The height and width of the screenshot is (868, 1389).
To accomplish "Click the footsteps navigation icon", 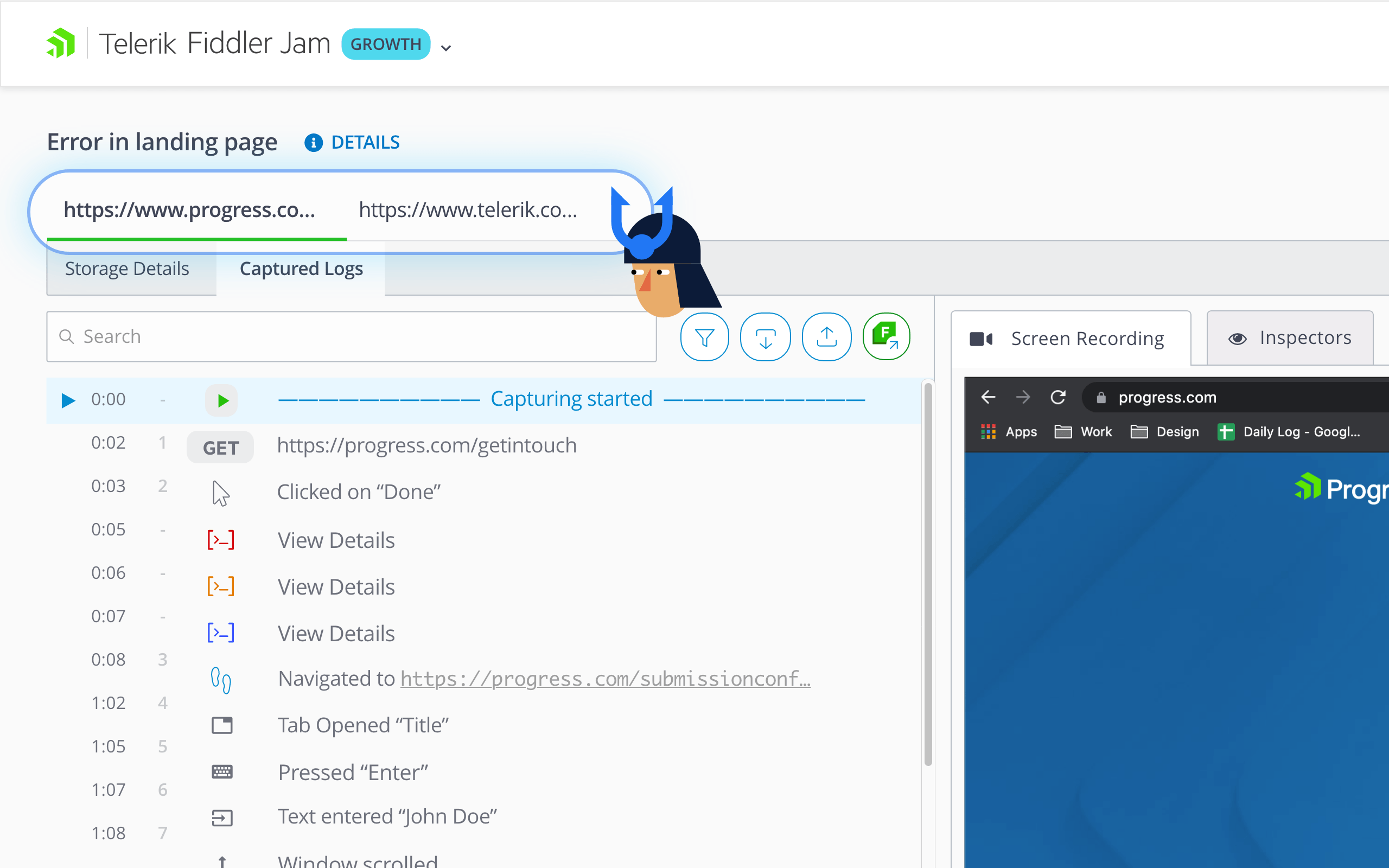I will (x=221, y=680).
